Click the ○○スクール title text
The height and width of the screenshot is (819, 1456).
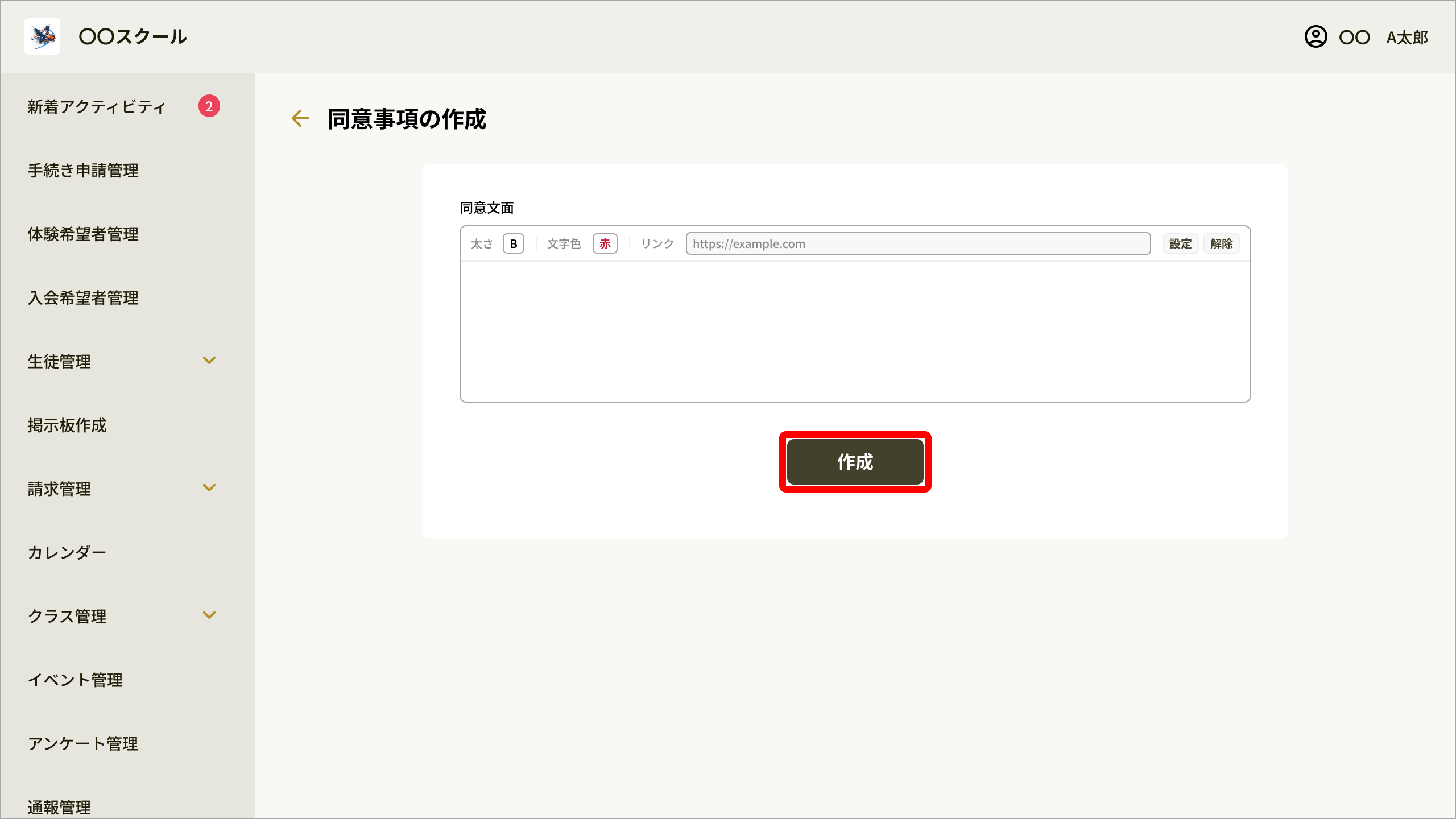[x=133, y=37]
